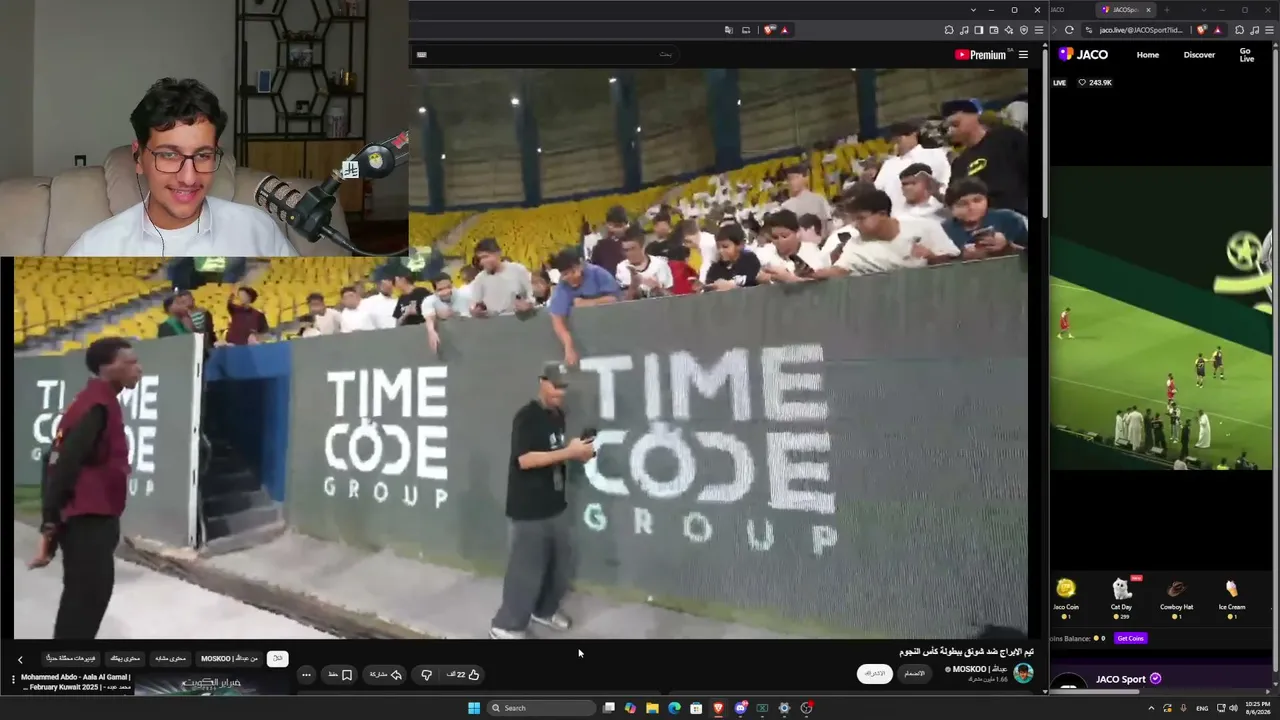Share the YouTube video
Image resolution: width=1280 pixels, height=720 pixels.
[386, 675]
